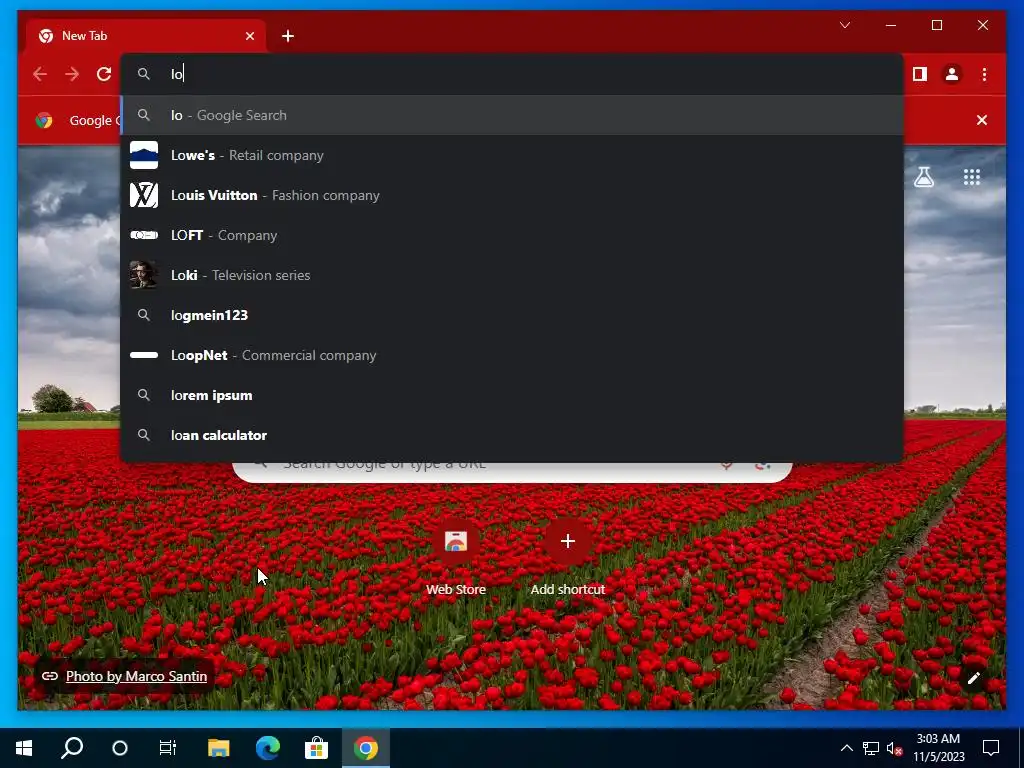1024x768 pixels.
Task: Select 'lo - Google Search' suggestion
Action: click(x=513, y=115)
